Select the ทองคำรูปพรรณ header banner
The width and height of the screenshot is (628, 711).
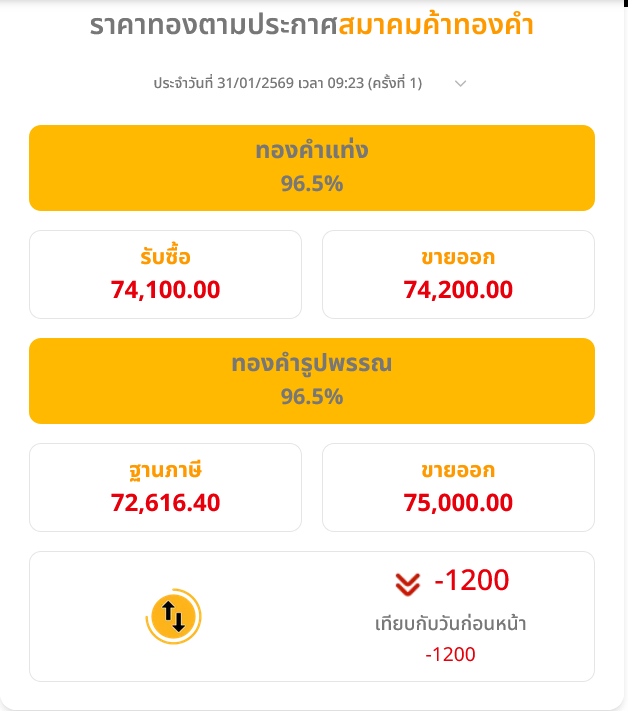coord(312,380)
